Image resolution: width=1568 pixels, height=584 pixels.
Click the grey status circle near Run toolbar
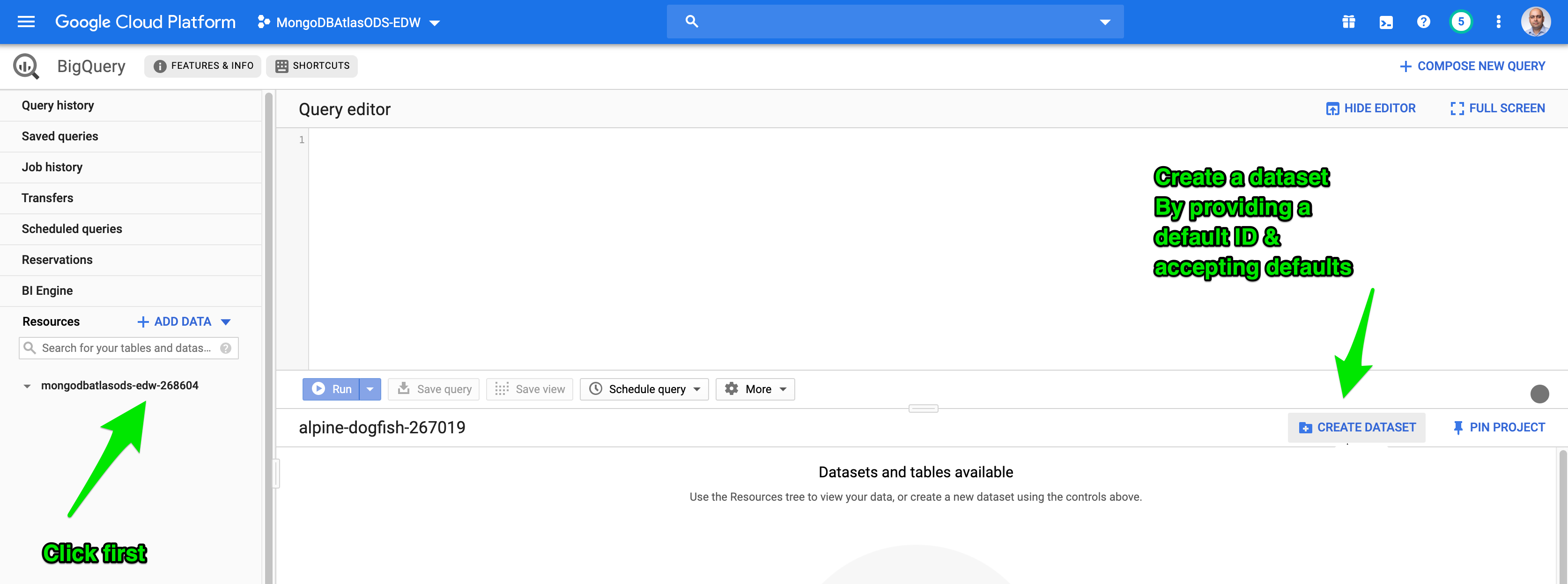1539,394
